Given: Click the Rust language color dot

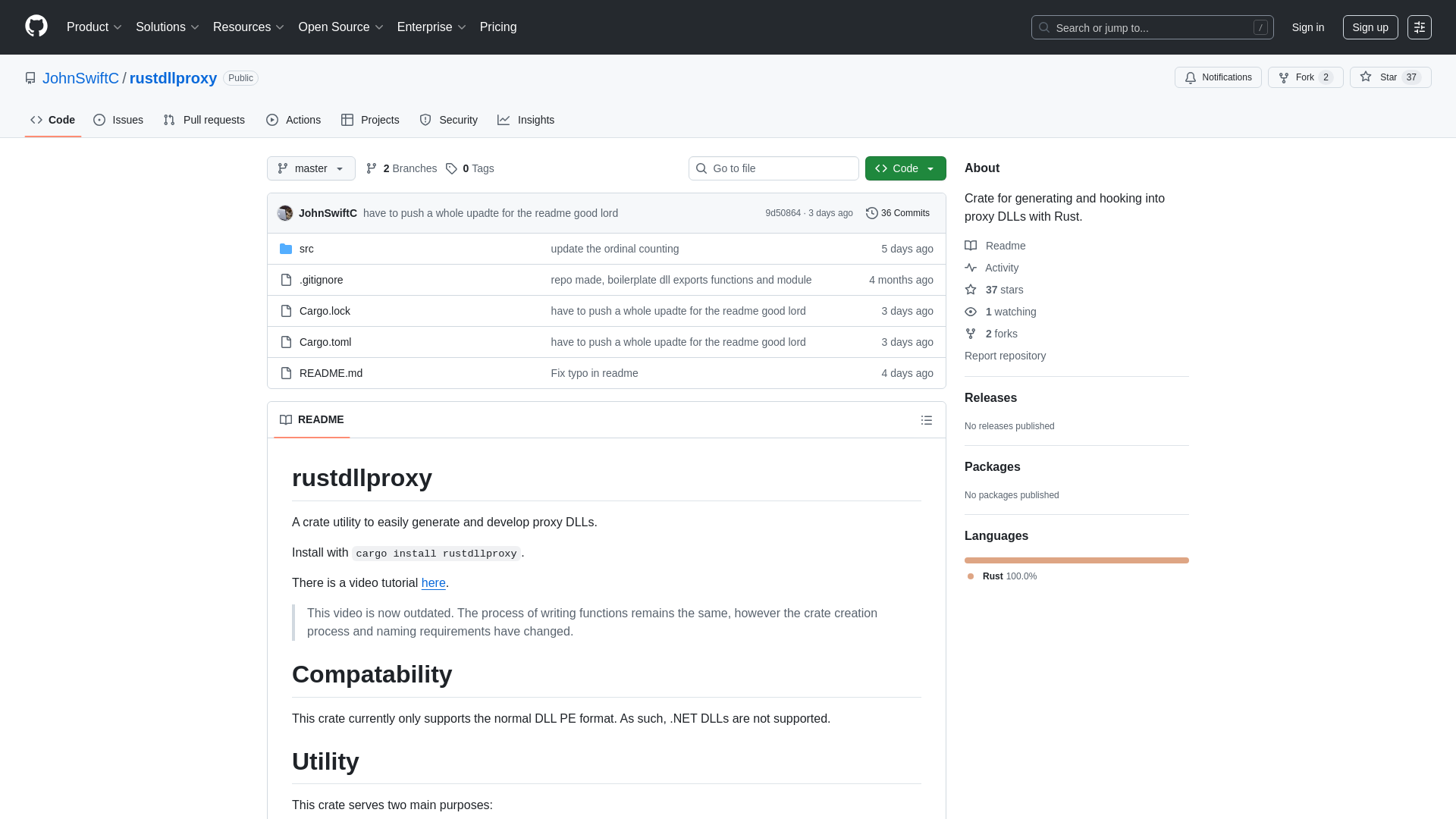Looking at the screenshot, I should coord(971,576).
